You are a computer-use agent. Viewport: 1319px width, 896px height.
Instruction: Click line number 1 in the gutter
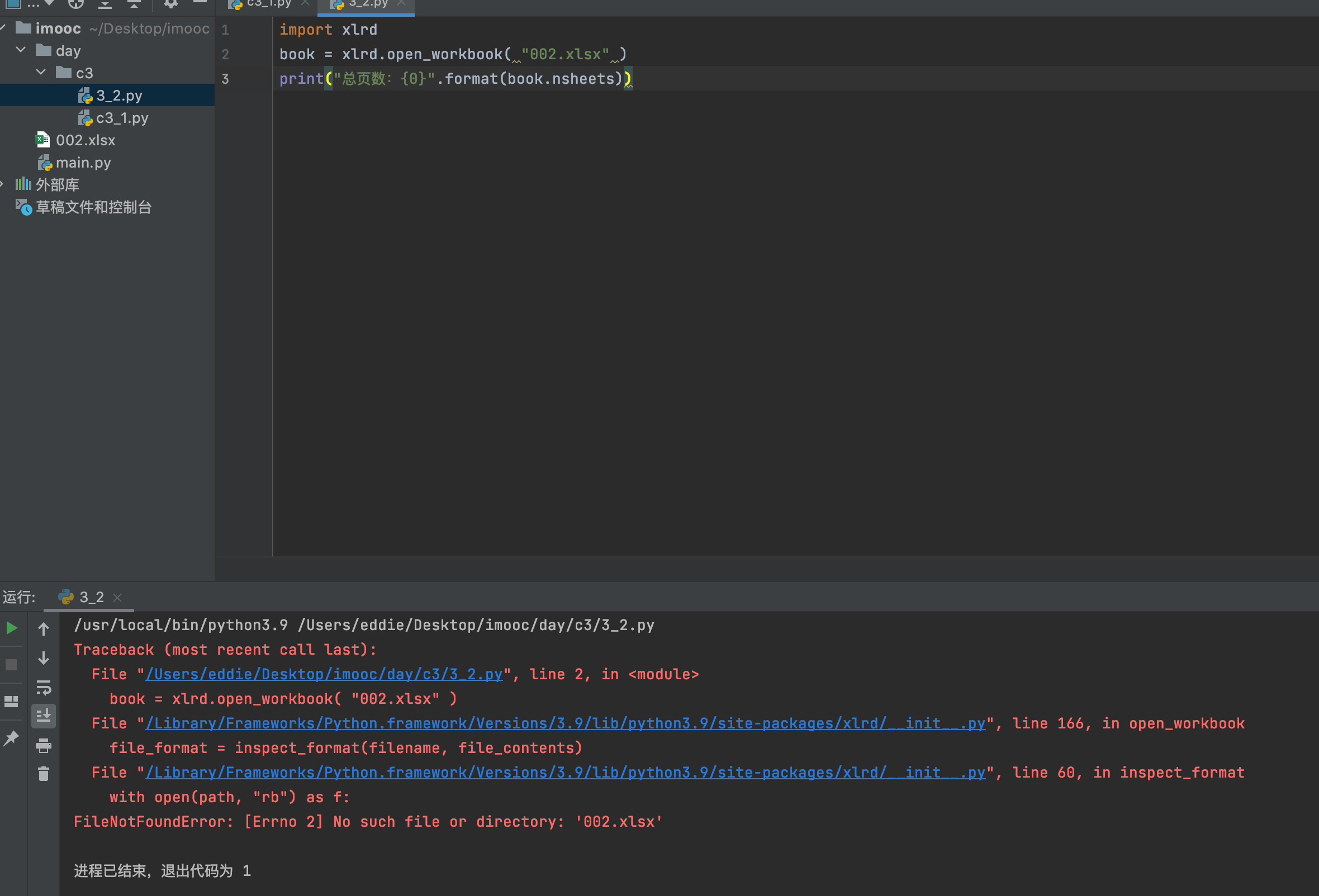225,30
